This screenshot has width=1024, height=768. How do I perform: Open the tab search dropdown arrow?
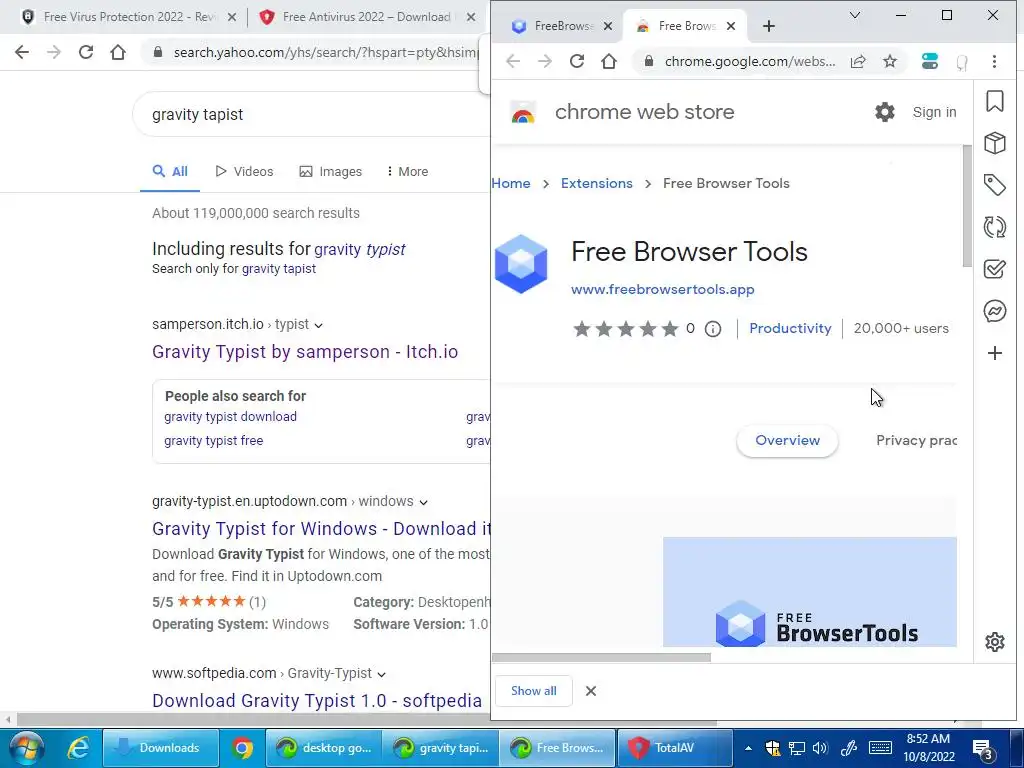854,15
